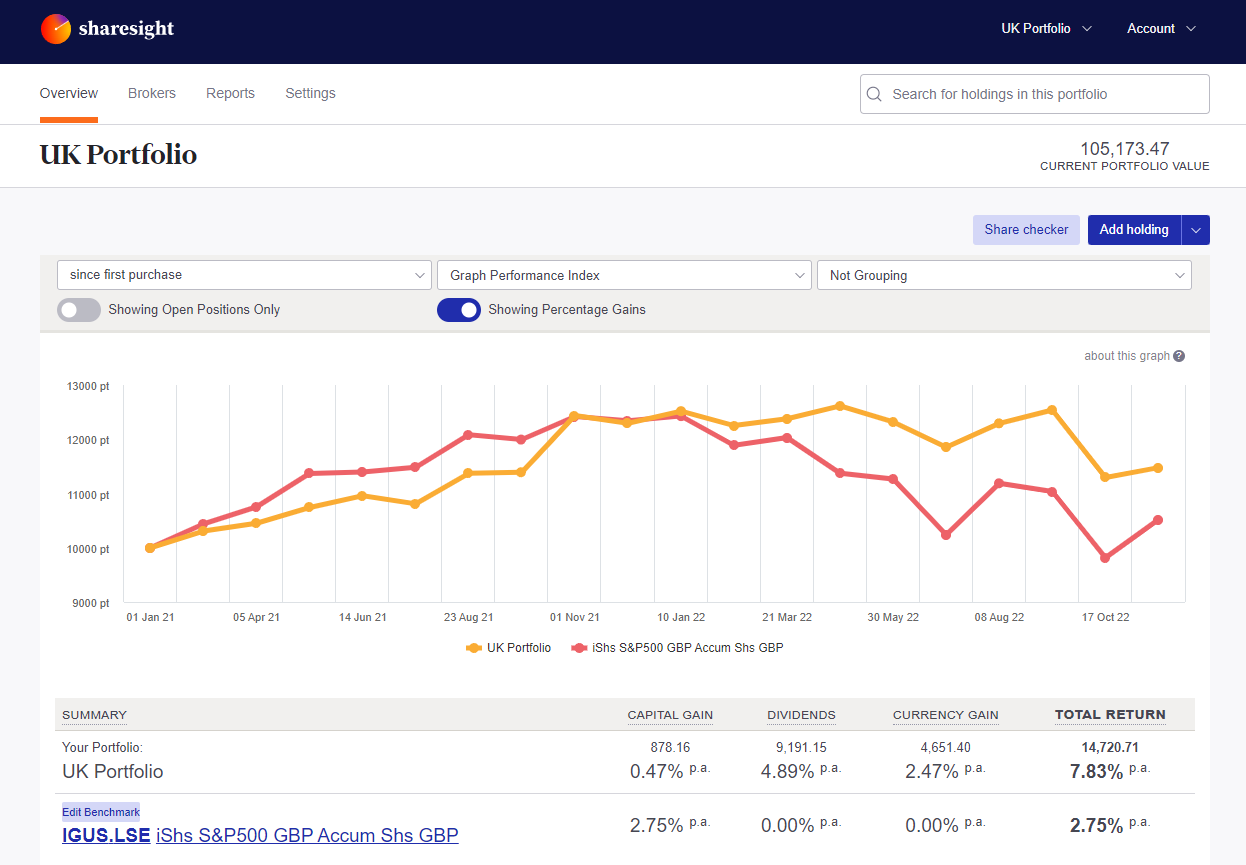Image resolution: width=1246 pixels, height=865 pixels.
Task: Open the Graph Performance Index dropdown
Action: tap(624, 274)
